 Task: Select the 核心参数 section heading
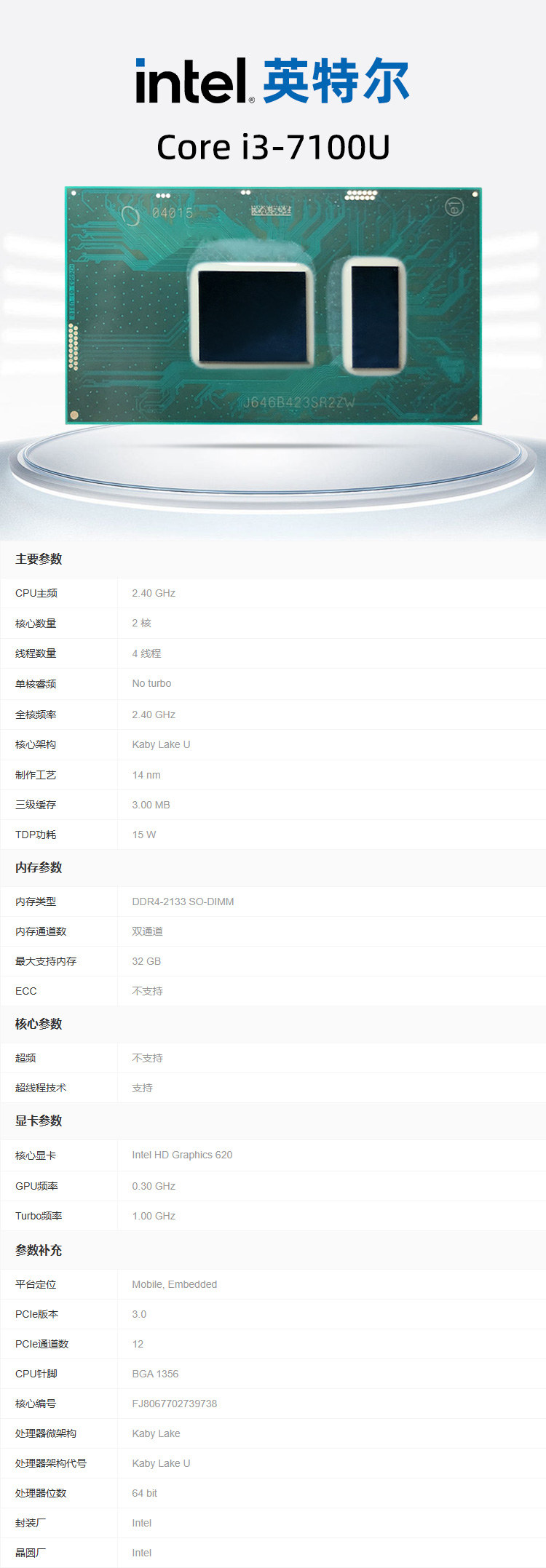39,1024
